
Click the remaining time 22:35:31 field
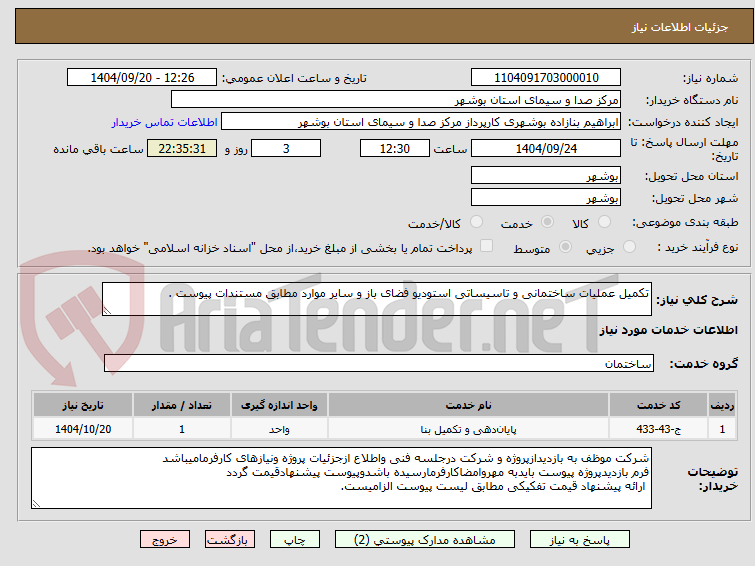click(182, 148)
